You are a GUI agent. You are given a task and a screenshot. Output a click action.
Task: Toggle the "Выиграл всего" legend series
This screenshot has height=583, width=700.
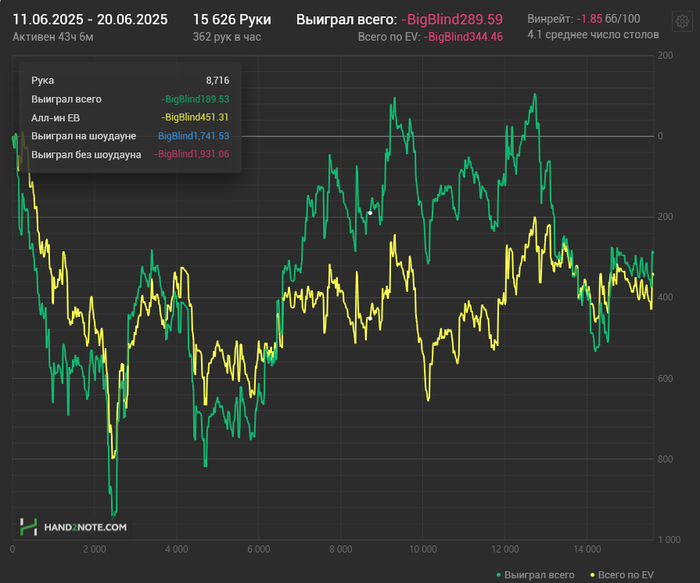tap(539, 575)
